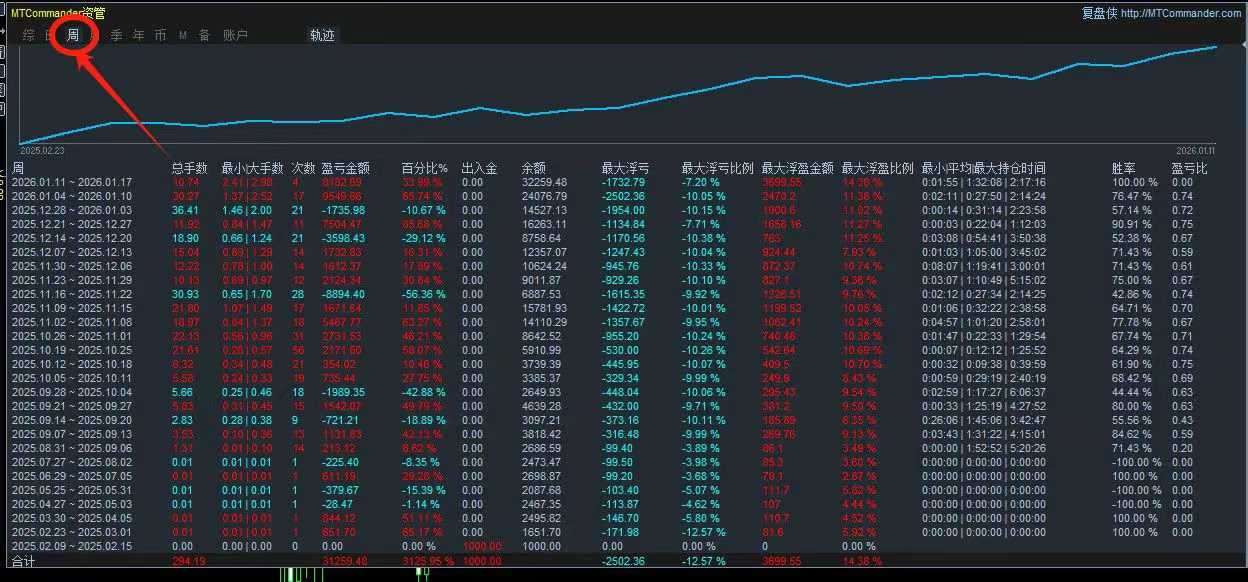Sort by the 盈亏金额 column header
Image resolution: width=1248 pixels, height=582 pixels.
tap(345, 168)
